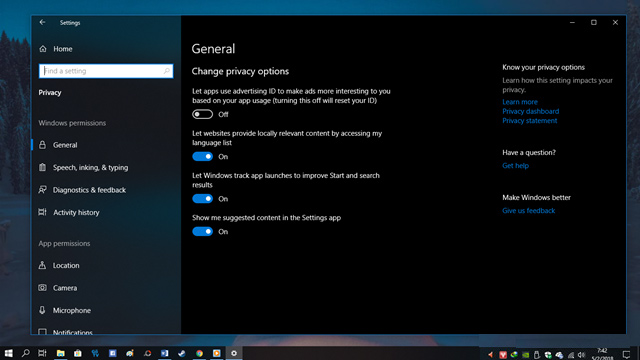
Task: Open the Action Center notifications icon
Action: tap(627, 354)
